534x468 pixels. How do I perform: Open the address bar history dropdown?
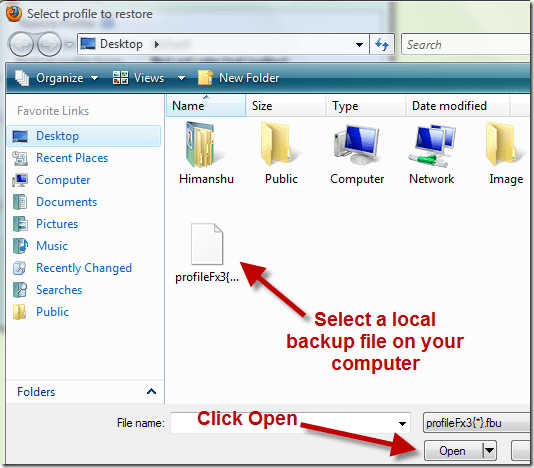(359, 45)
